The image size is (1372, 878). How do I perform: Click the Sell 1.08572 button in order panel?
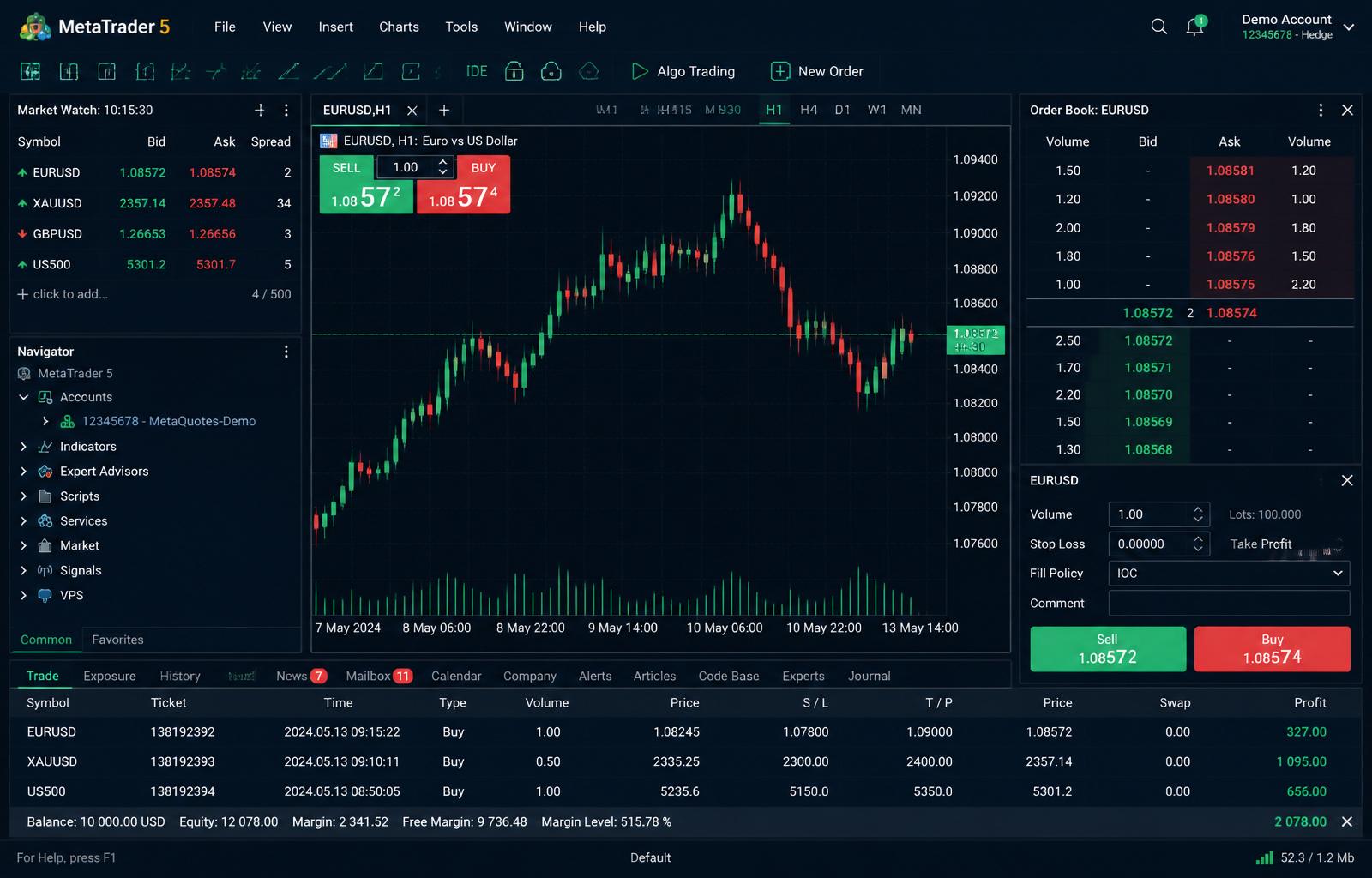pos(1108,649)
